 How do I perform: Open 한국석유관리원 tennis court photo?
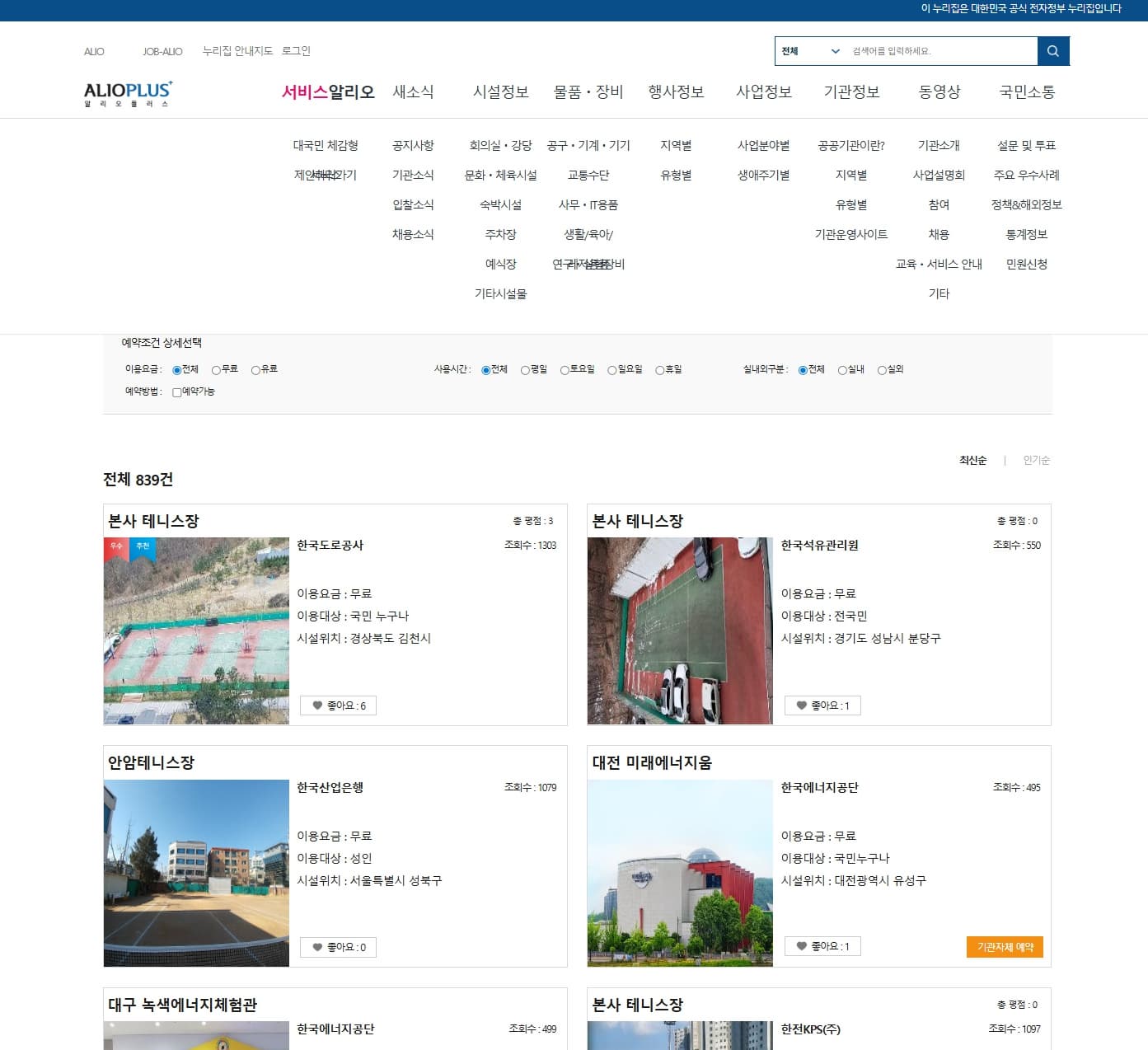(x=680, y=630)
